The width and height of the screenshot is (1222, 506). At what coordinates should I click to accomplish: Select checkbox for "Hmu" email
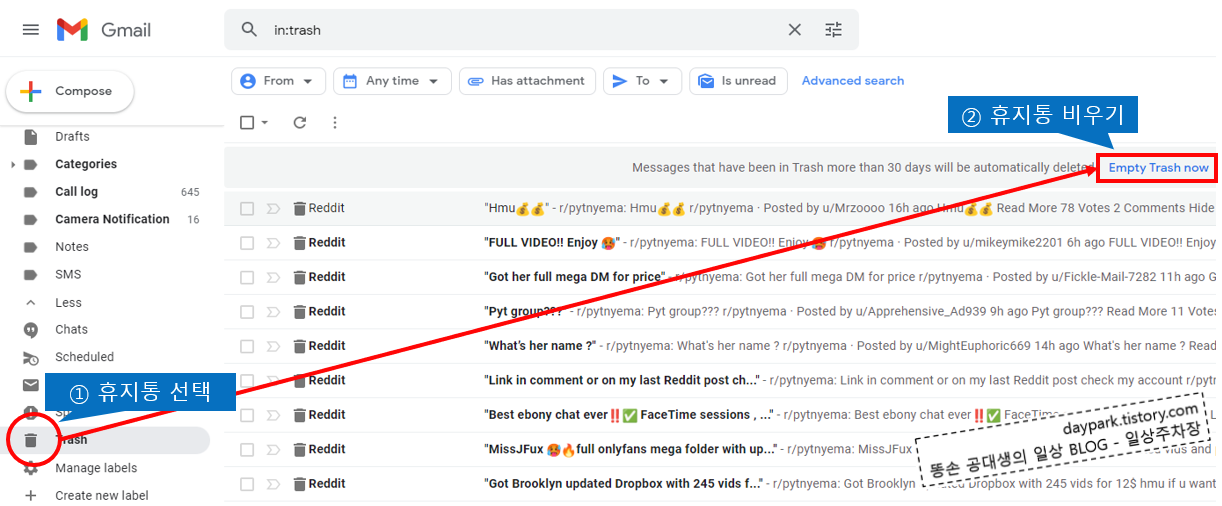(x=247, y=209)
